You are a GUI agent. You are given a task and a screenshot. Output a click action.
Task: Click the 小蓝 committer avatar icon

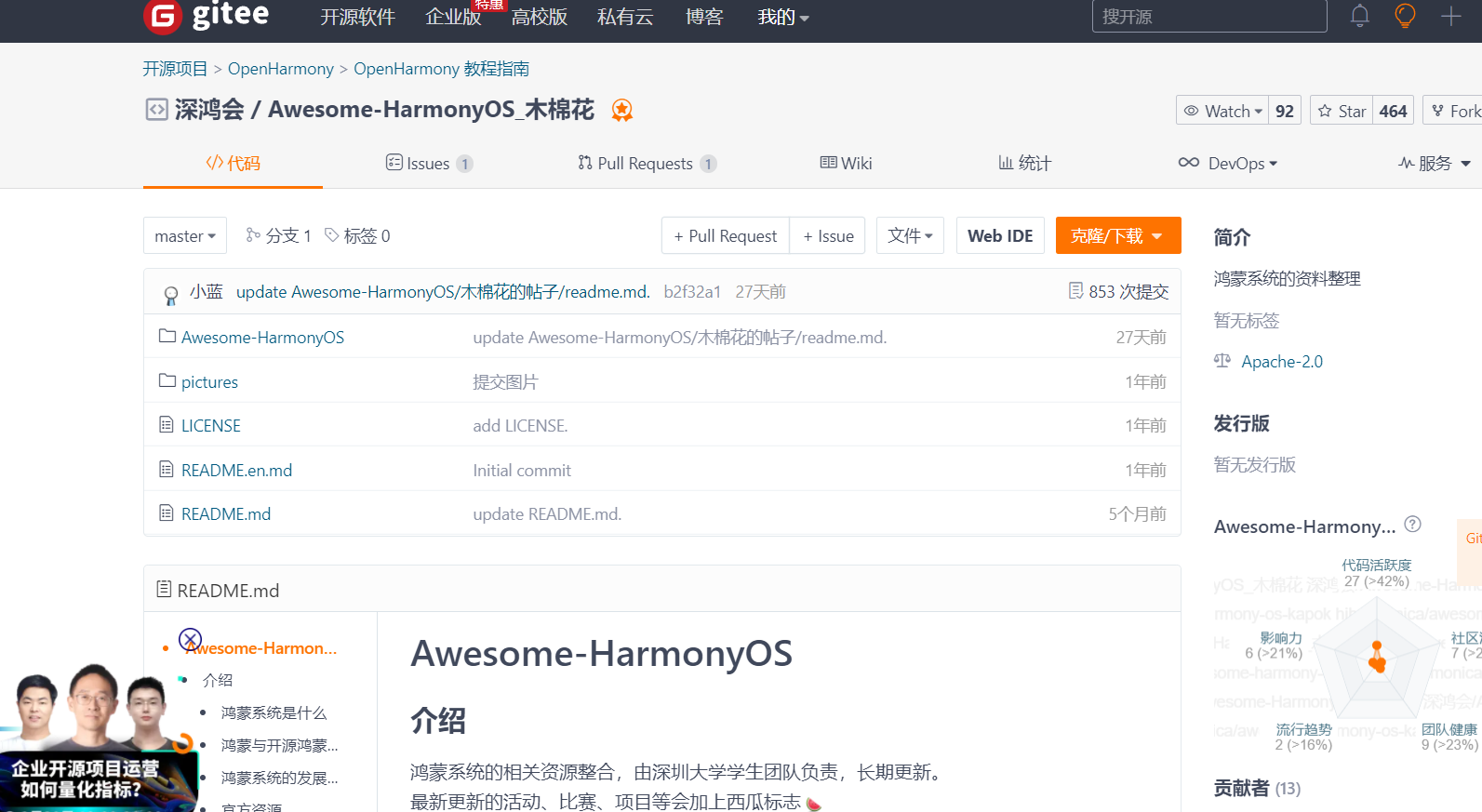[x=171, y=295]
